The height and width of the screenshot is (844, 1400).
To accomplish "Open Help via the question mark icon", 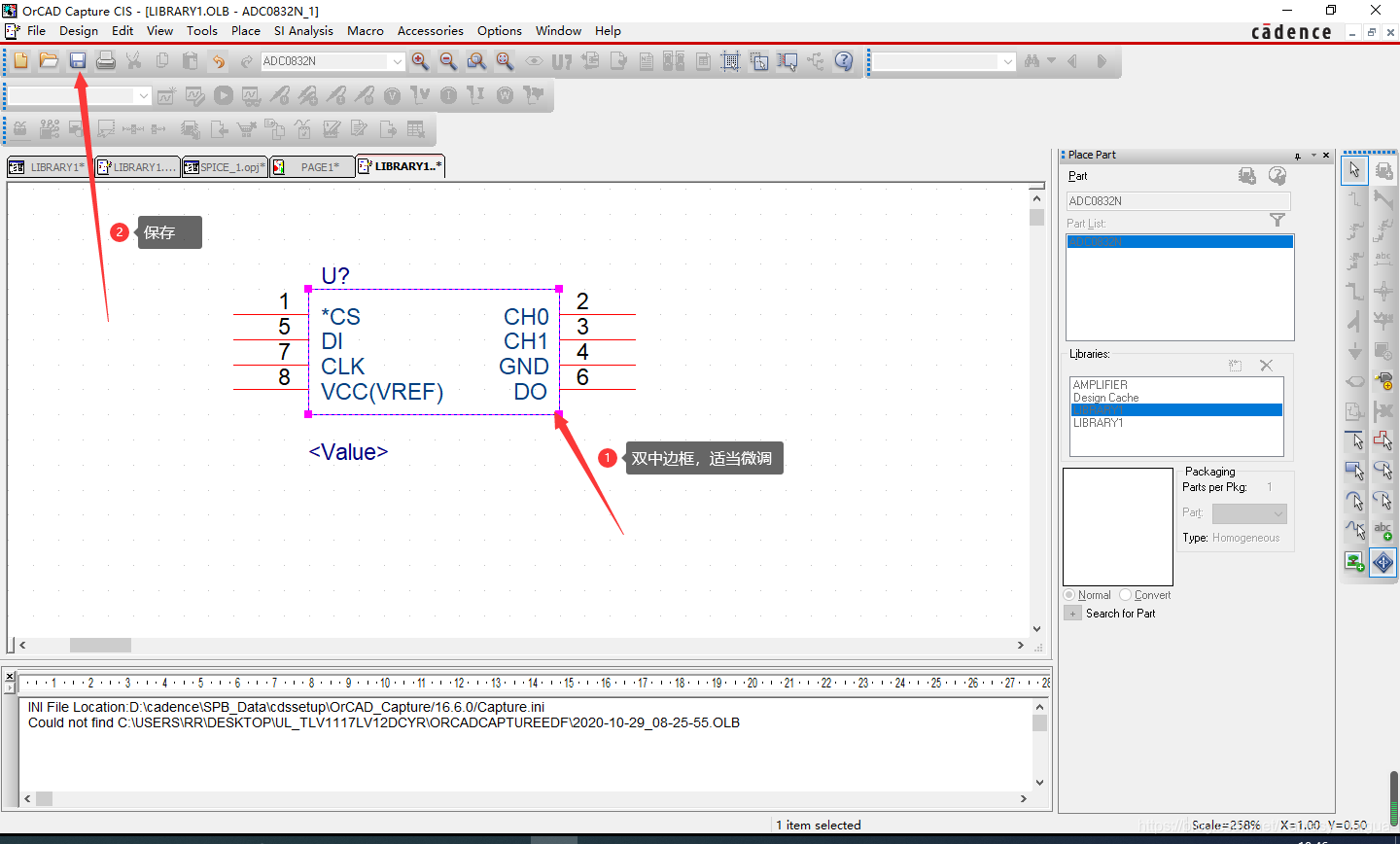I will (844, 61).
